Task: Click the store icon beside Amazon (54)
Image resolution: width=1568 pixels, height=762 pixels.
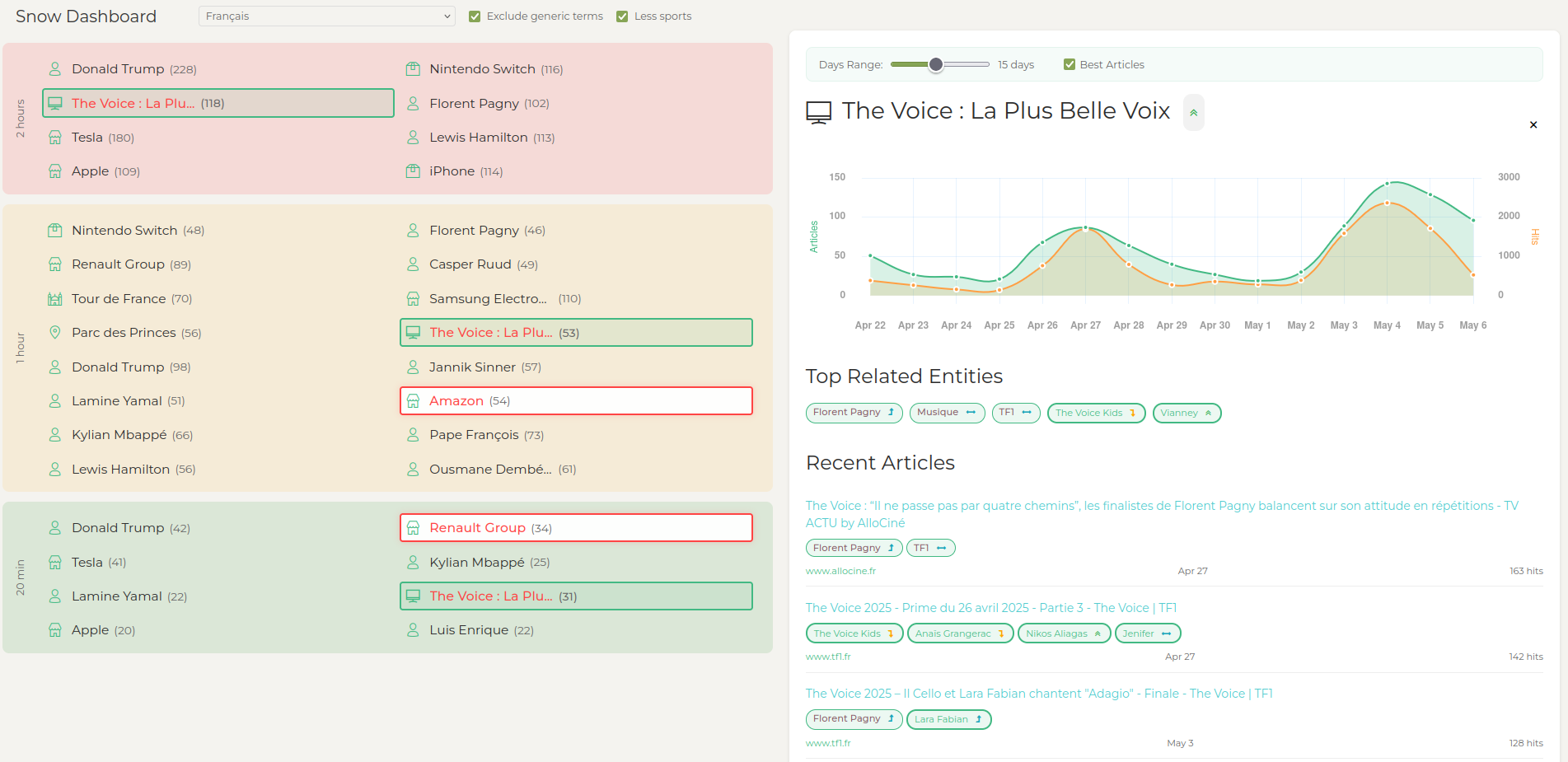Action: tap(413, 401)
